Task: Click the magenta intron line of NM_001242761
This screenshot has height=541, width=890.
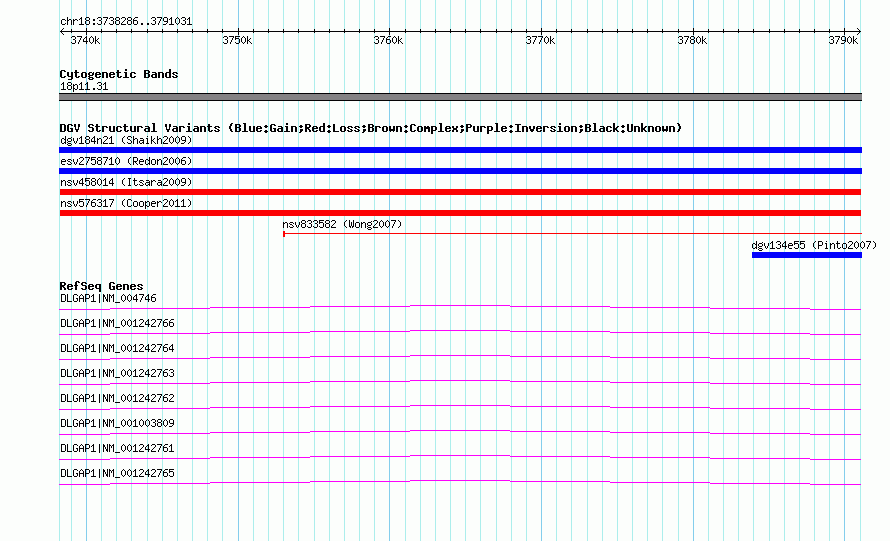Action: 460,456
